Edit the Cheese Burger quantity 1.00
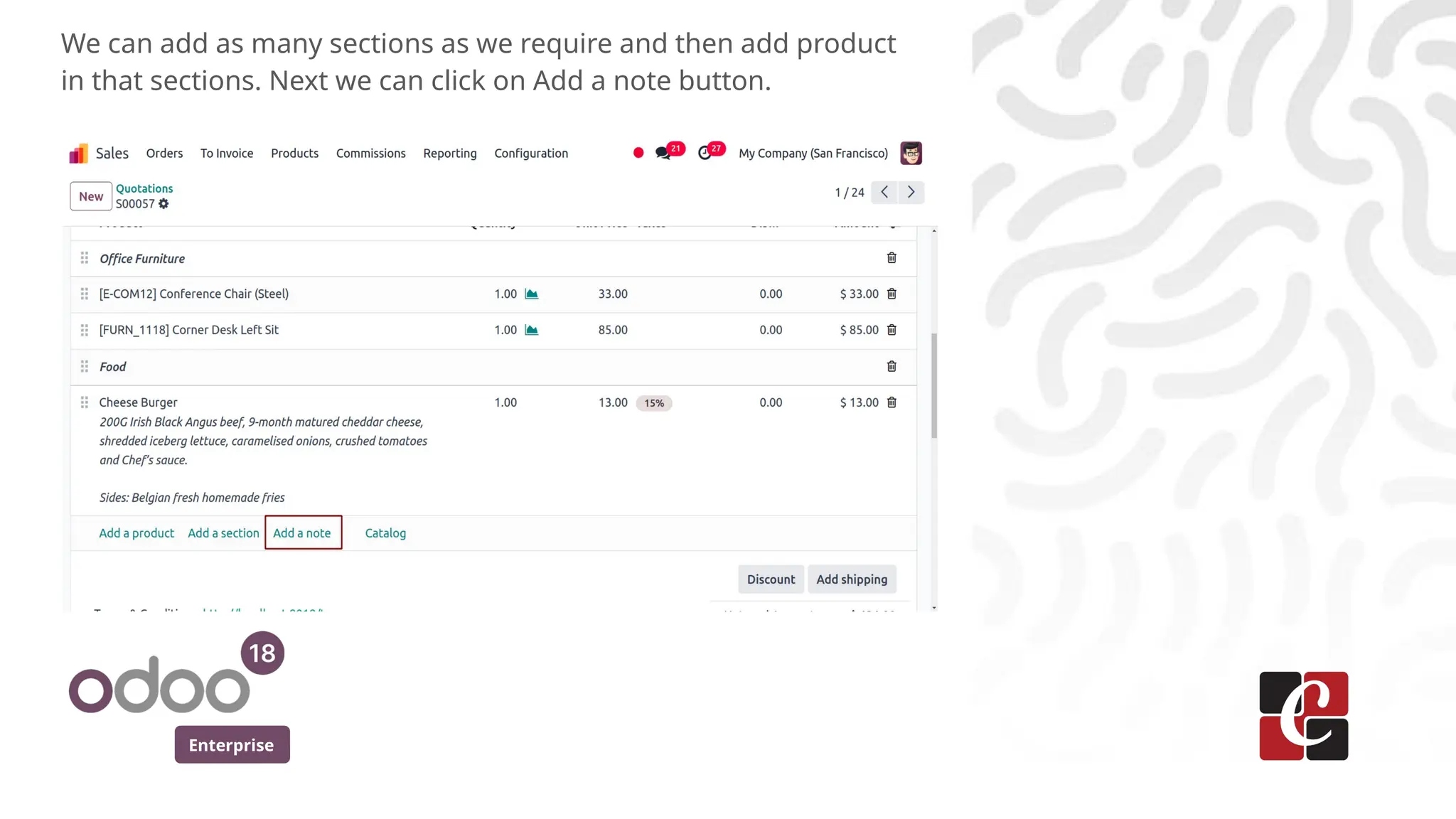The height and width of the screenshot is (819, 1456). click(505, 402)
